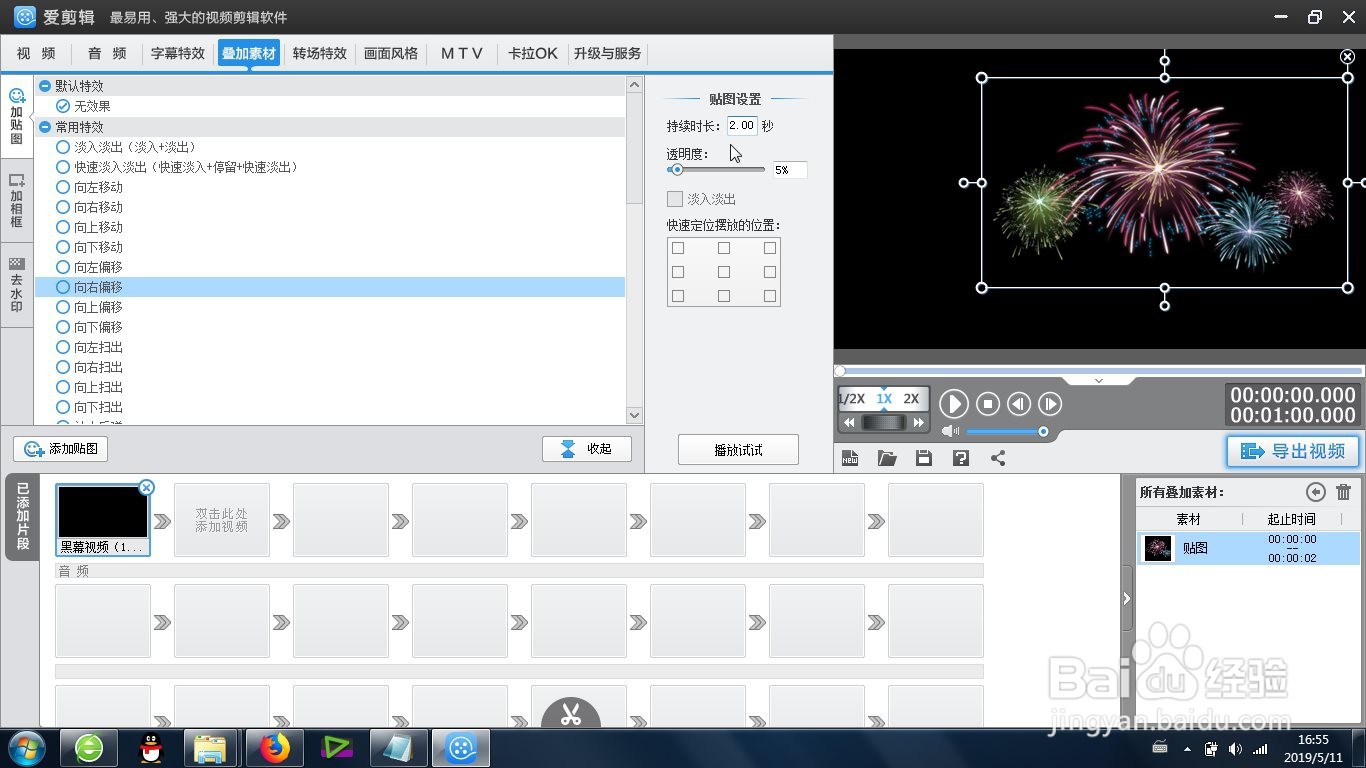
Task: Select 2X playback speed
Action: pos(911,398)
